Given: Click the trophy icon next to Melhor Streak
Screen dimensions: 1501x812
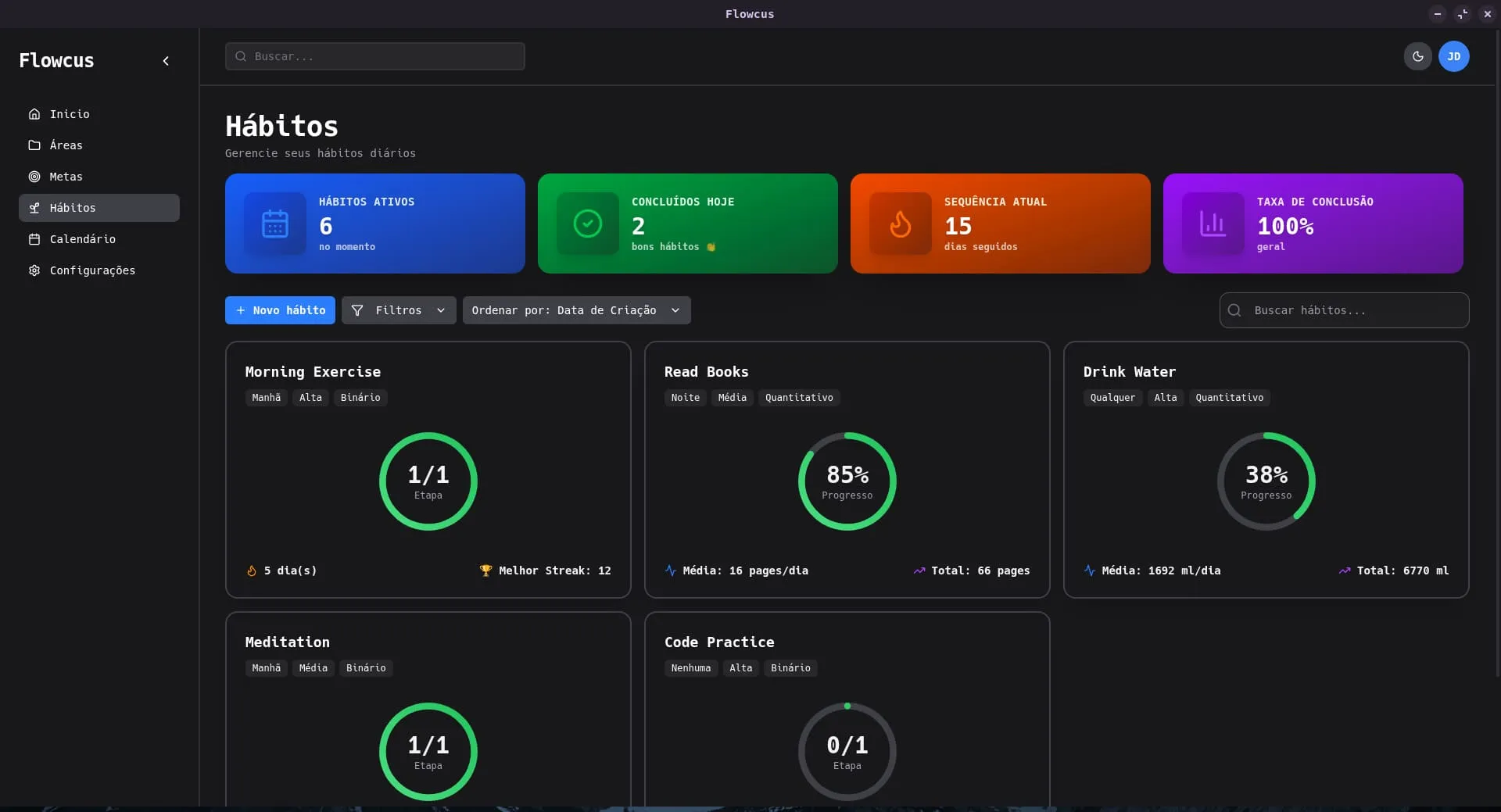Looking at the screenshot, I should [485, 571].
